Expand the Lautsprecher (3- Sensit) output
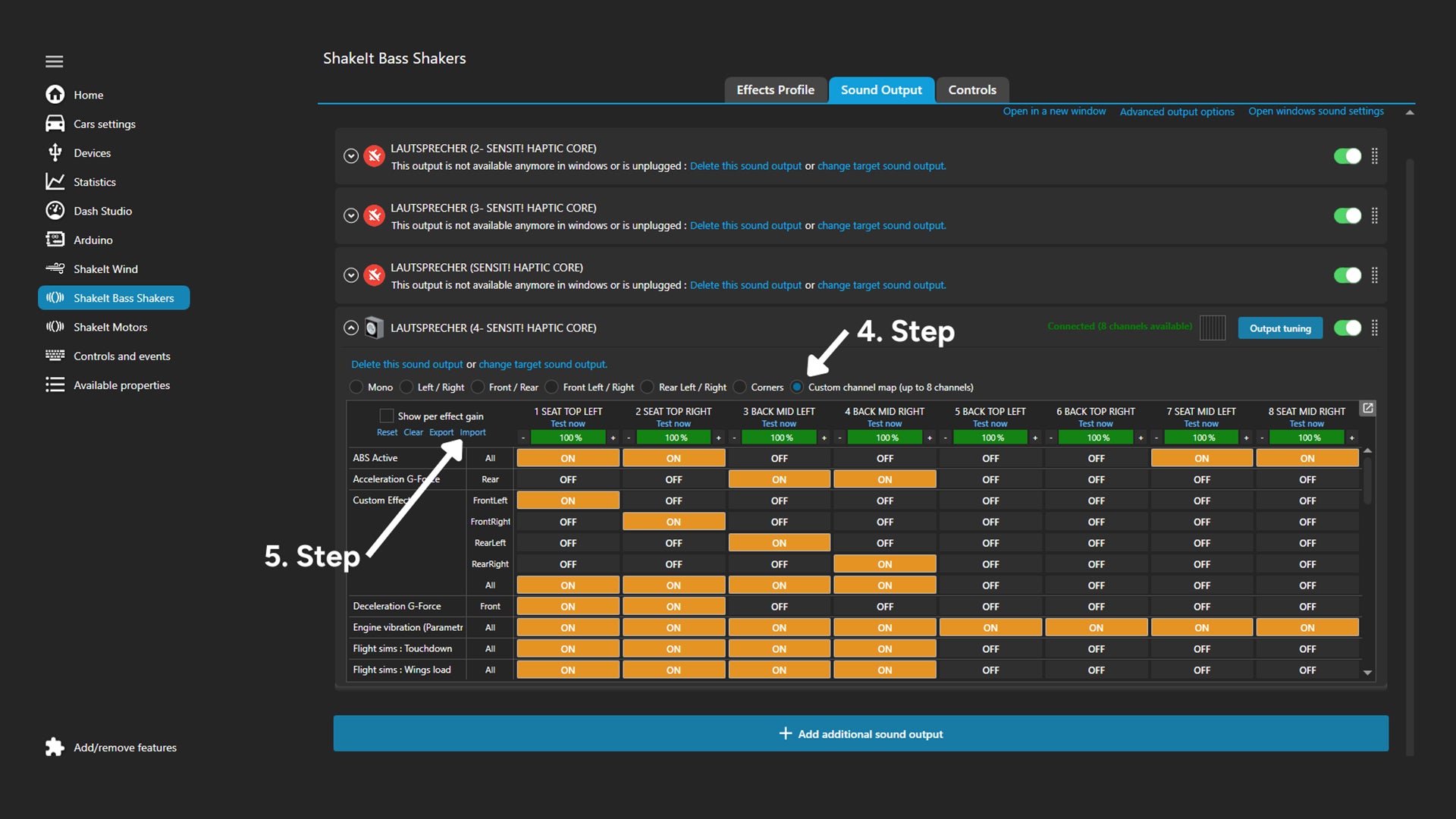This screenshot has height=819, width=1456. (350, 215)
